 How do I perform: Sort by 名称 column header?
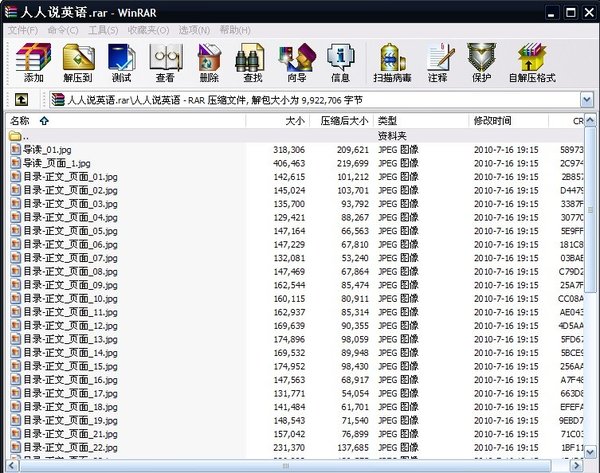126,121
